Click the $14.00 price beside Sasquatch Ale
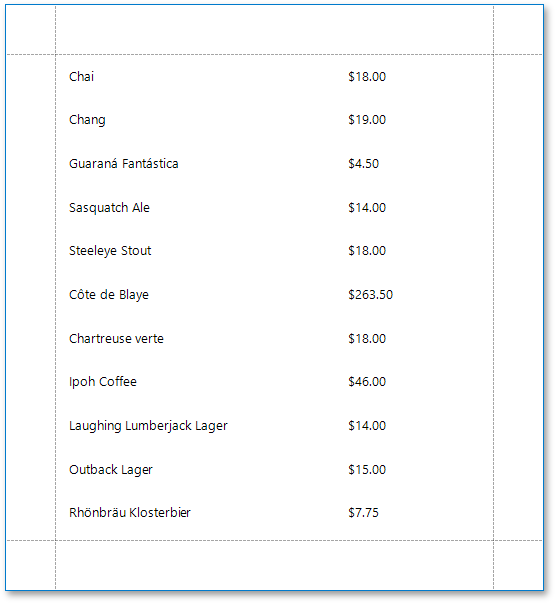The image size is (555, 603). [x=367, y=208]
